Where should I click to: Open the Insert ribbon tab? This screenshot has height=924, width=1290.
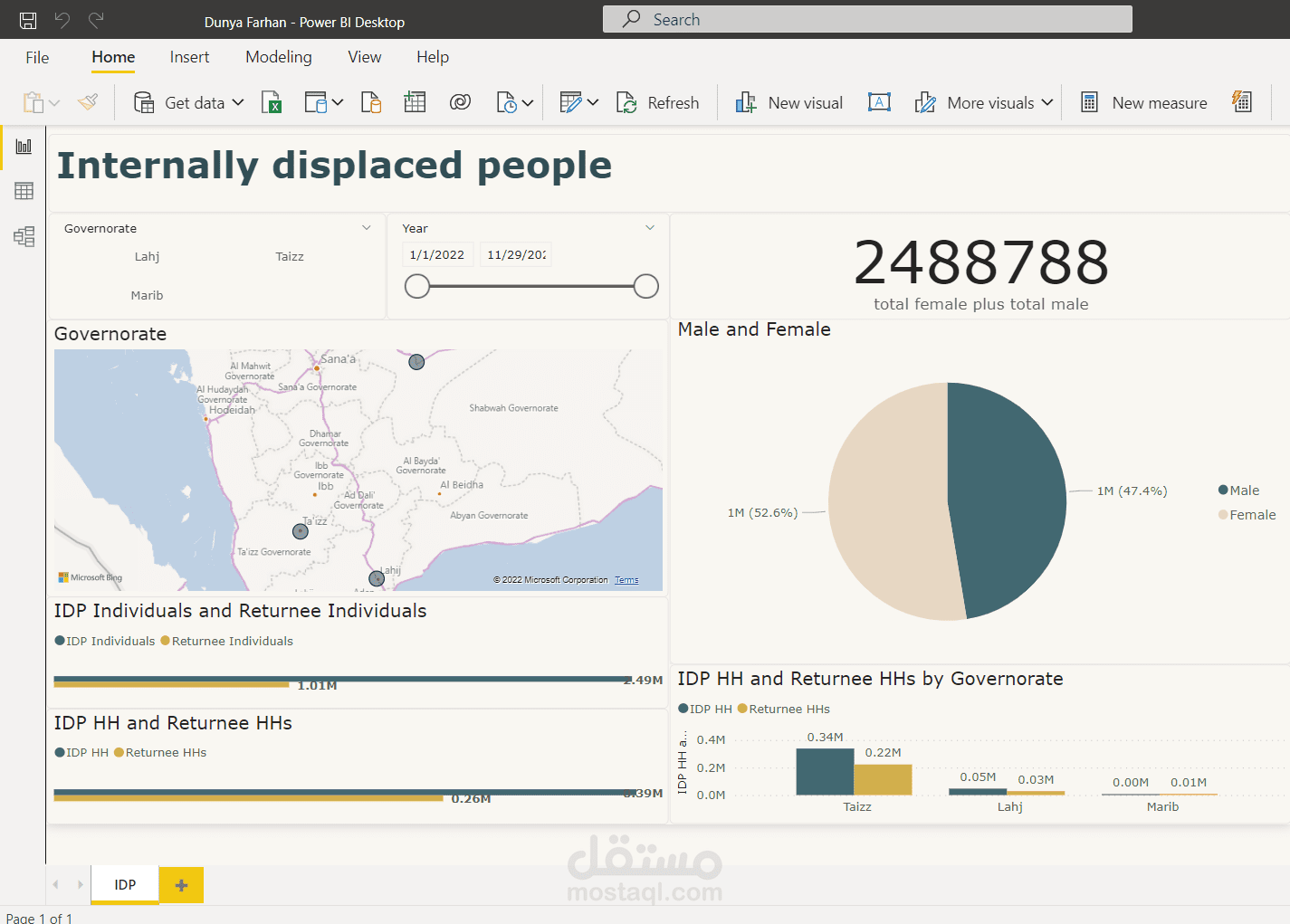189,57
